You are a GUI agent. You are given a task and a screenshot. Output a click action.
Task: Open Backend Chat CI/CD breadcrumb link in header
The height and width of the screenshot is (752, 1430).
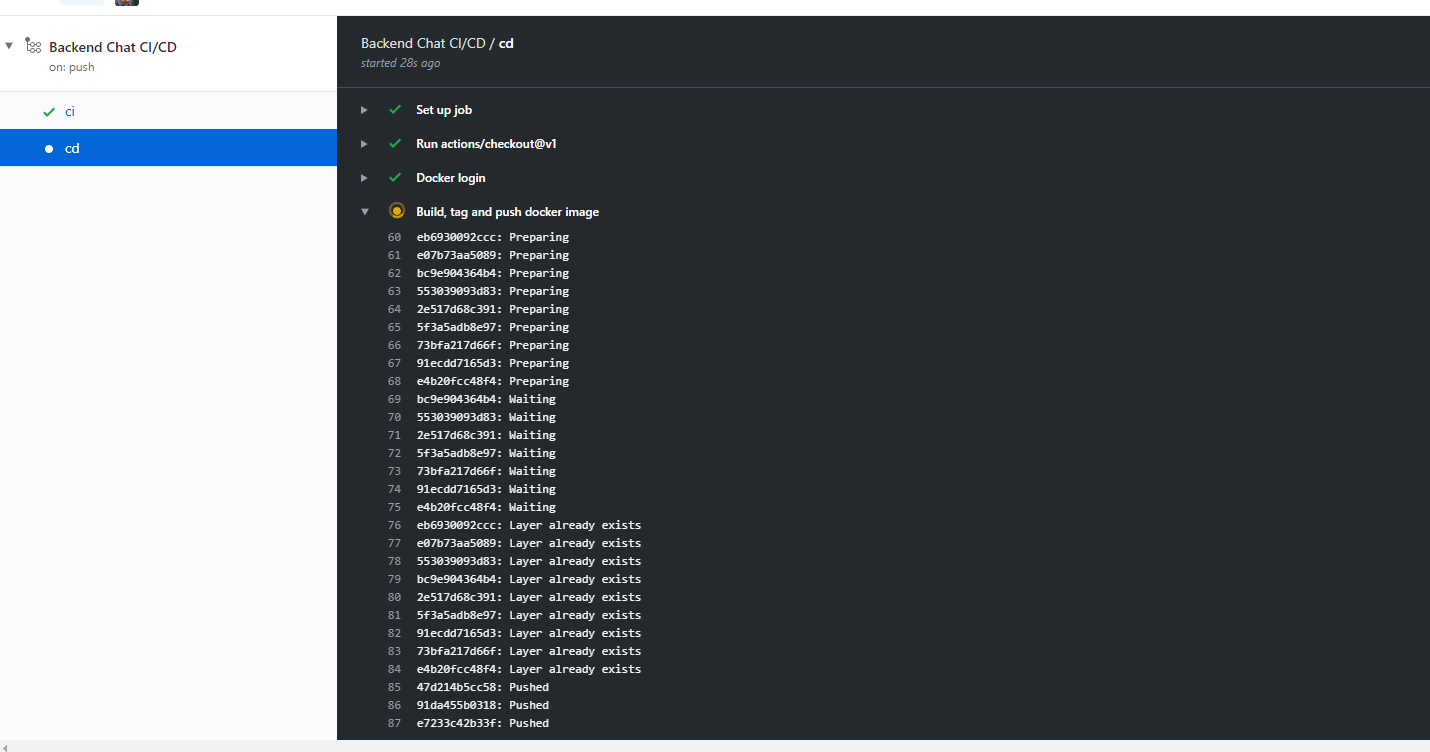click(x=423, y=43)
